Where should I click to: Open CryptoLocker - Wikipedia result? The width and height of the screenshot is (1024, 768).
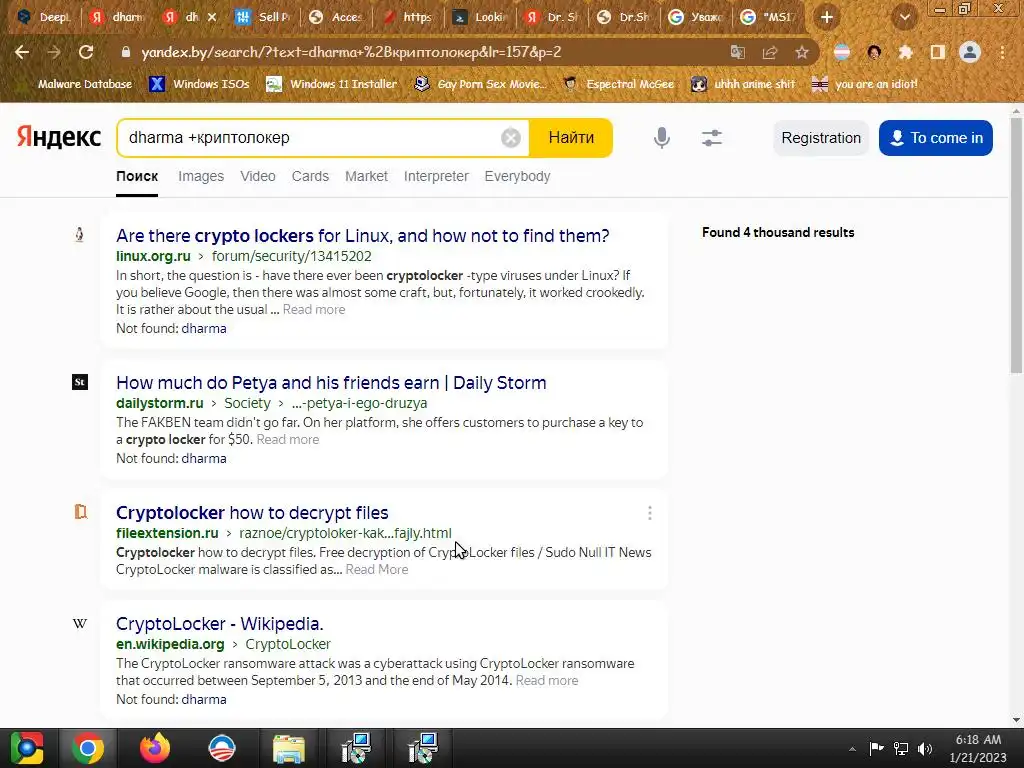(x=219, y=624)
